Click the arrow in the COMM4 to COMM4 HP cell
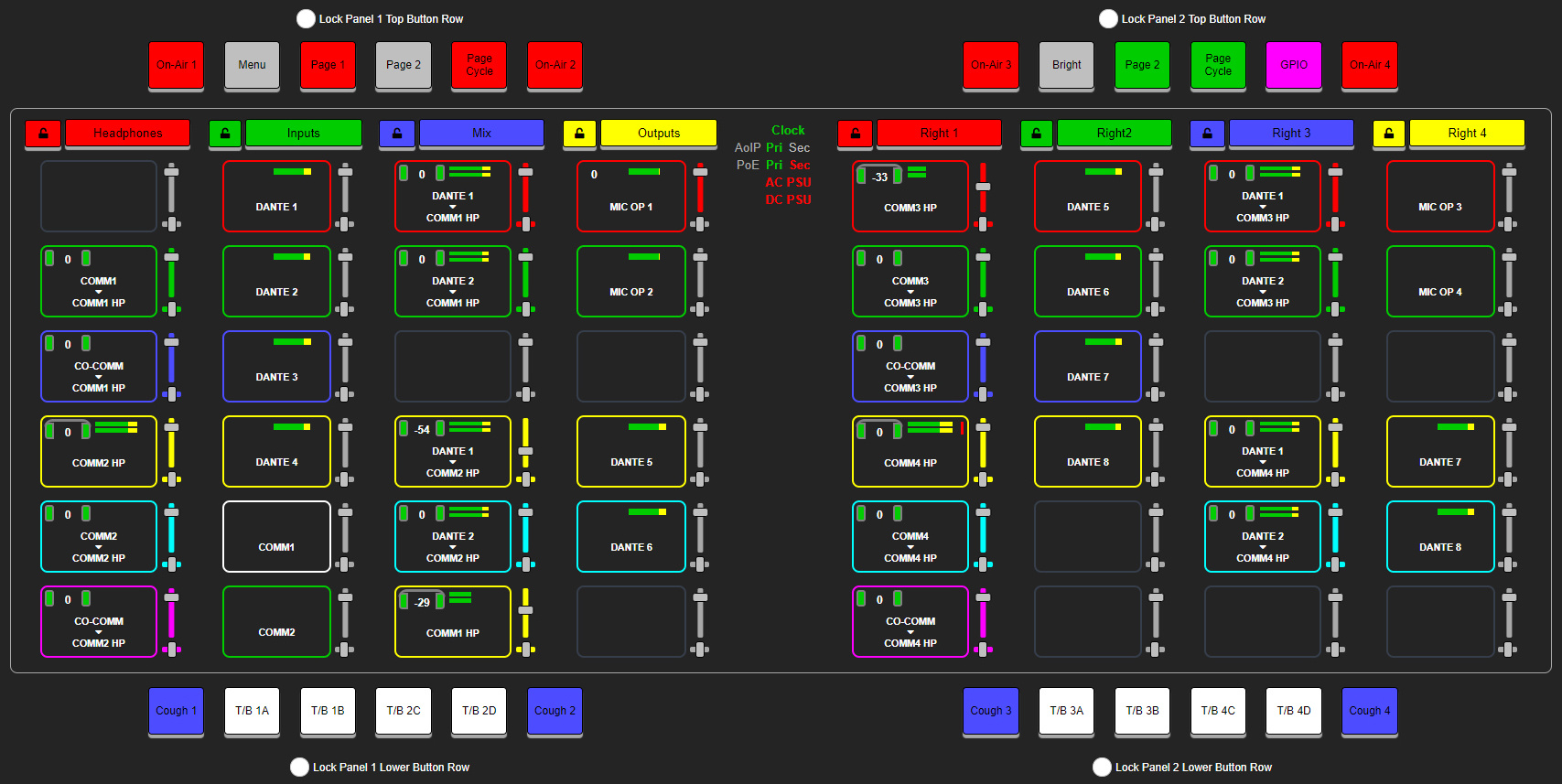Viewport: 1562px width, 784px height. [x=910, y=547]
